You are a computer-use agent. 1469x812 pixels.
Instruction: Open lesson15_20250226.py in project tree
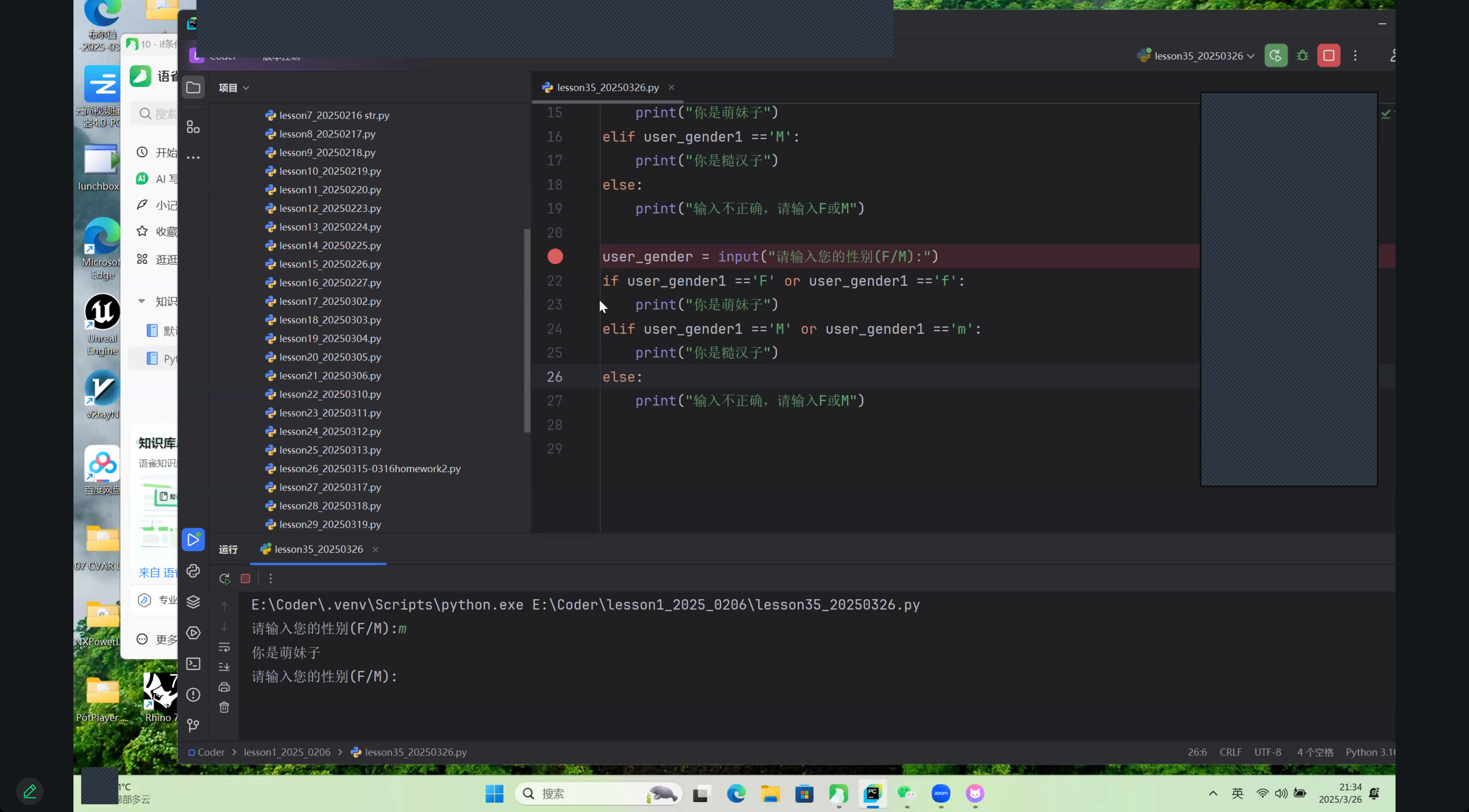click(x=330, y=264)
